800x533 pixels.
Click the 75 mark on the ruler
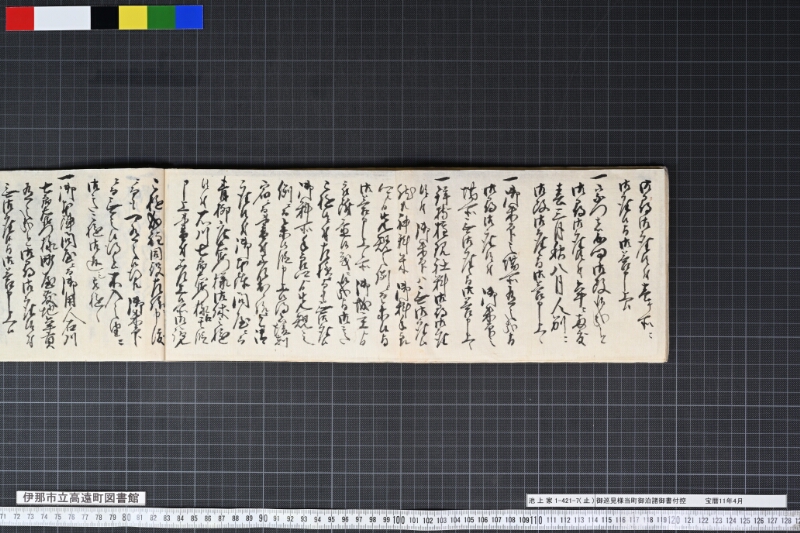coord(58,517)
